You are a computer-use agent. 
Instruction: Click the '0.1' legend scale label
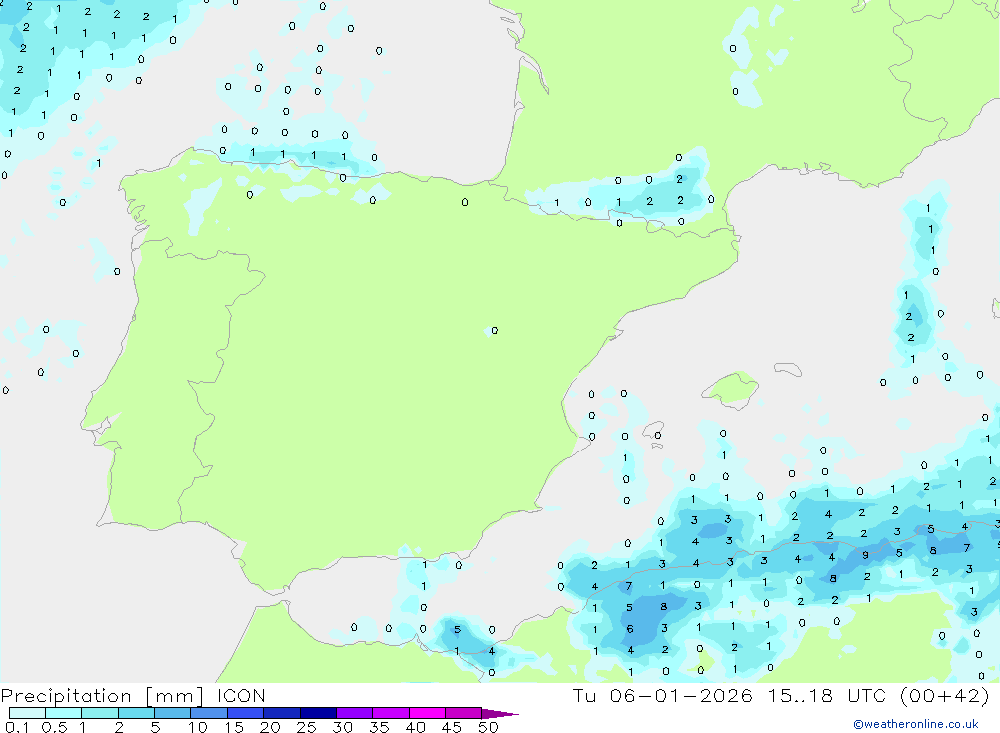click(17, 727)
